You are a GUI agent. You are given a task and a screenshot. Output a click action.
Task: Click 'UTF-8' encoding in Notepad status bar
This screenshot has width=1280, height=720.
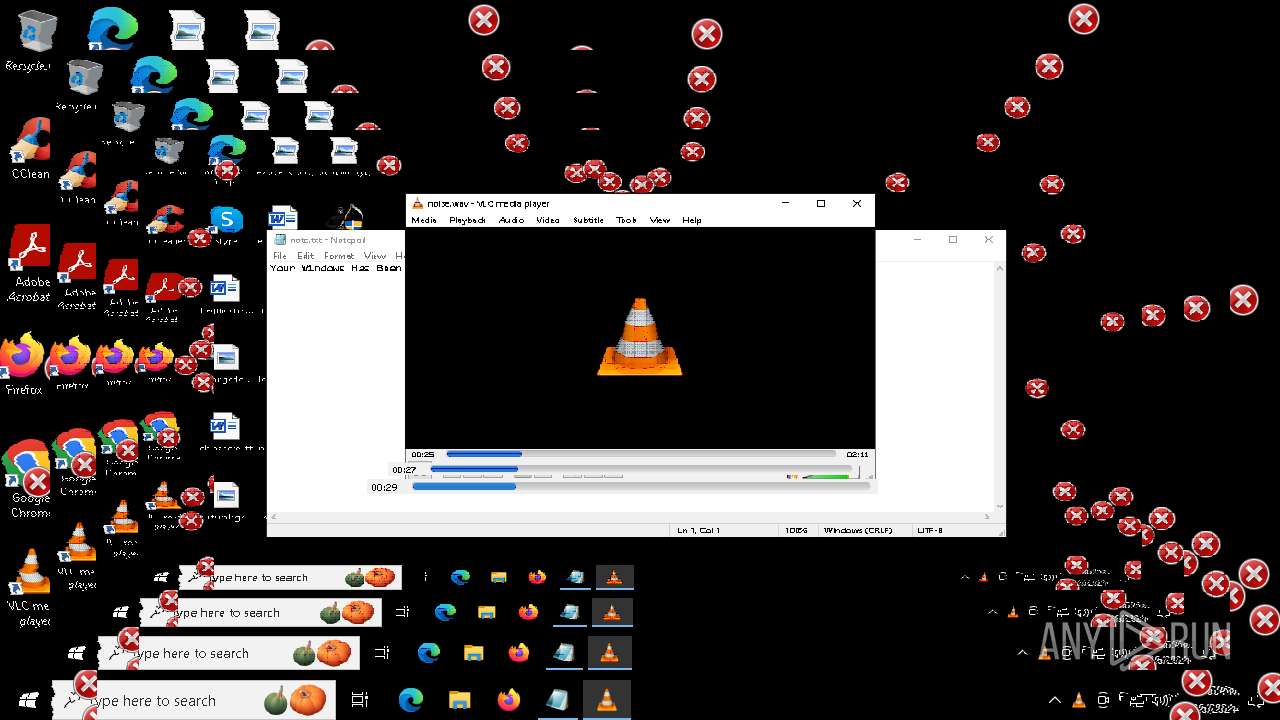[930, 530]
